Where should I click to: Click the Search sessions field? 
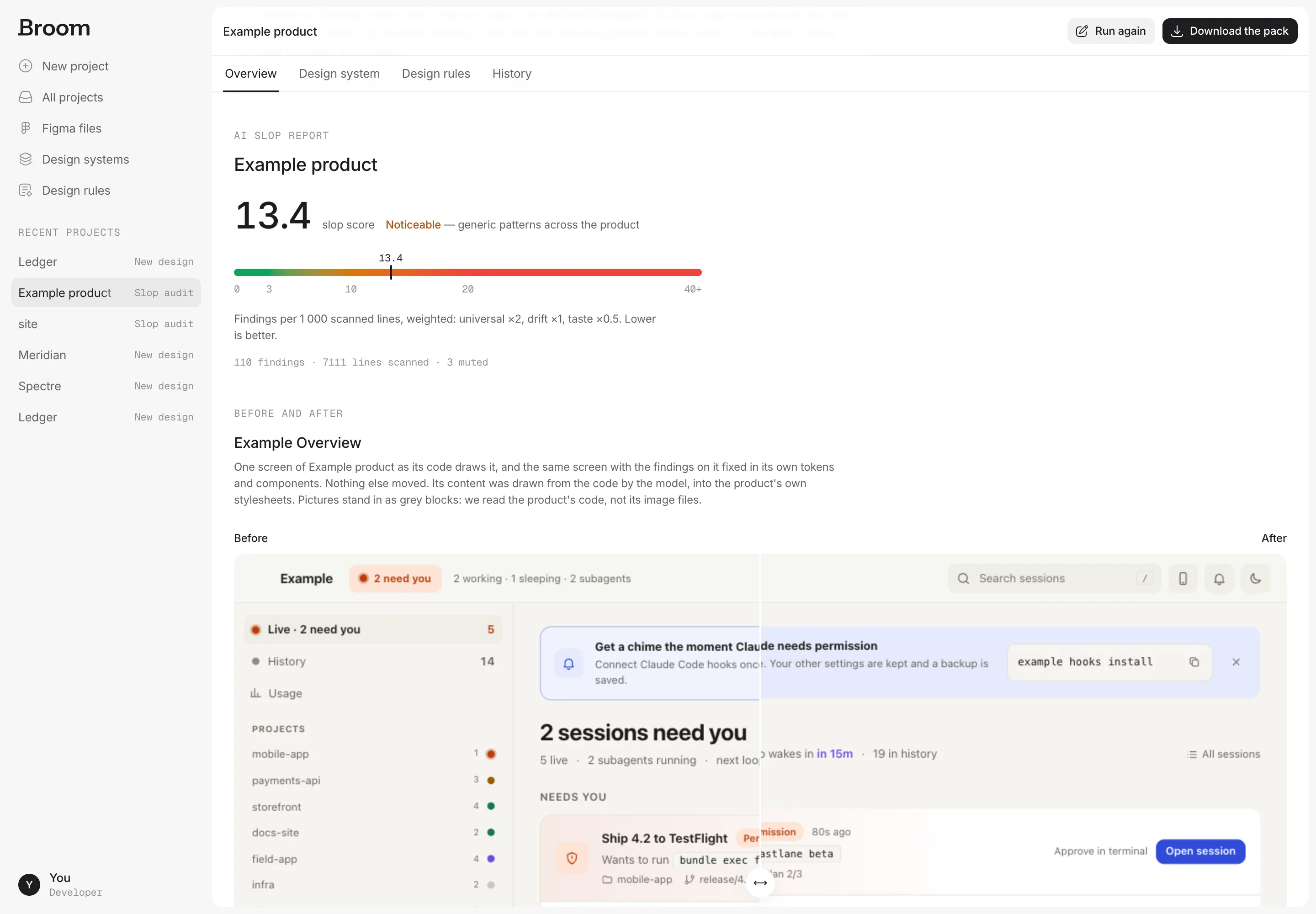point(1054,579)
